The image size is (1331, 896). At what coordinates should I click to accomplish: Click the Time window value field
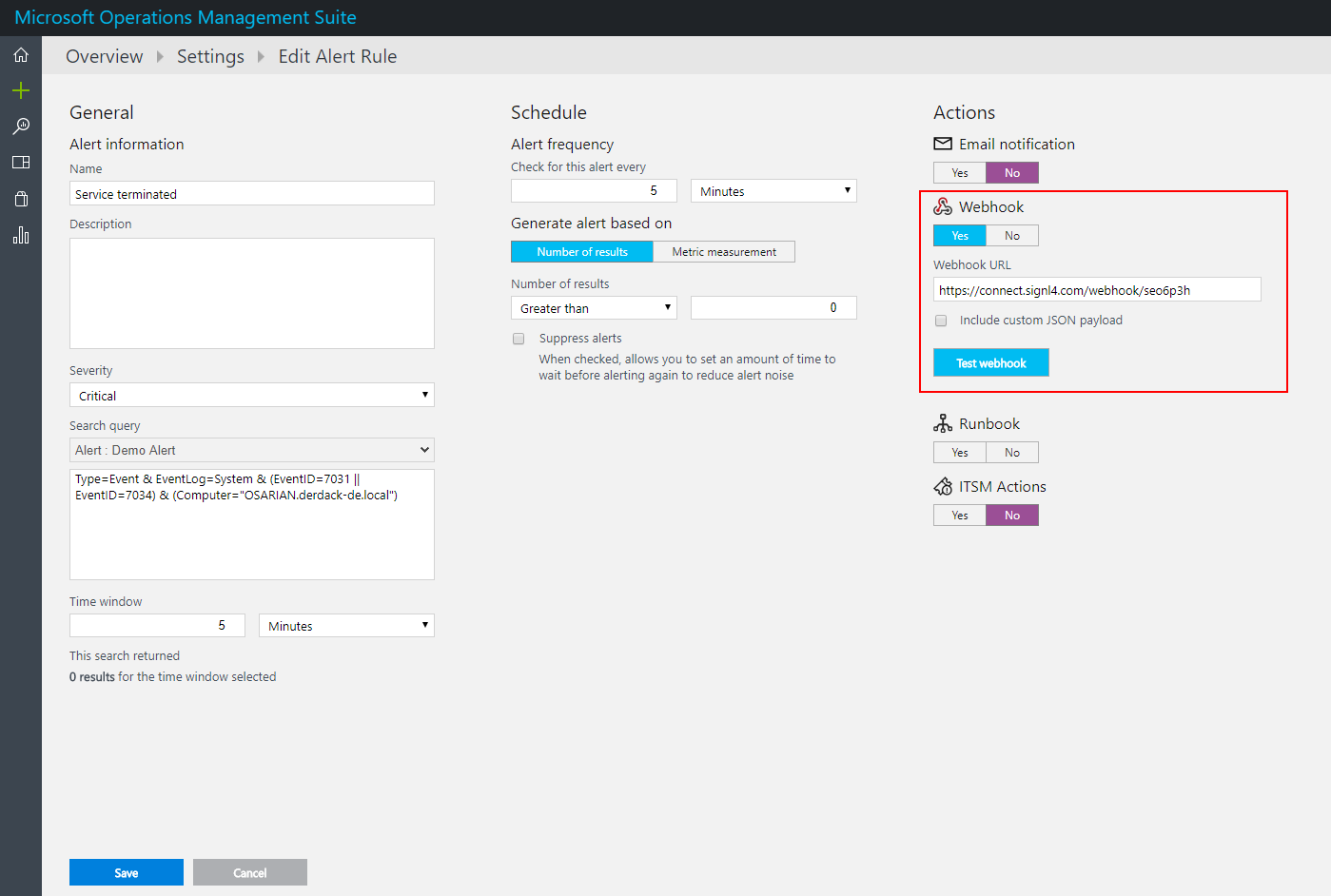click(157, 625)
